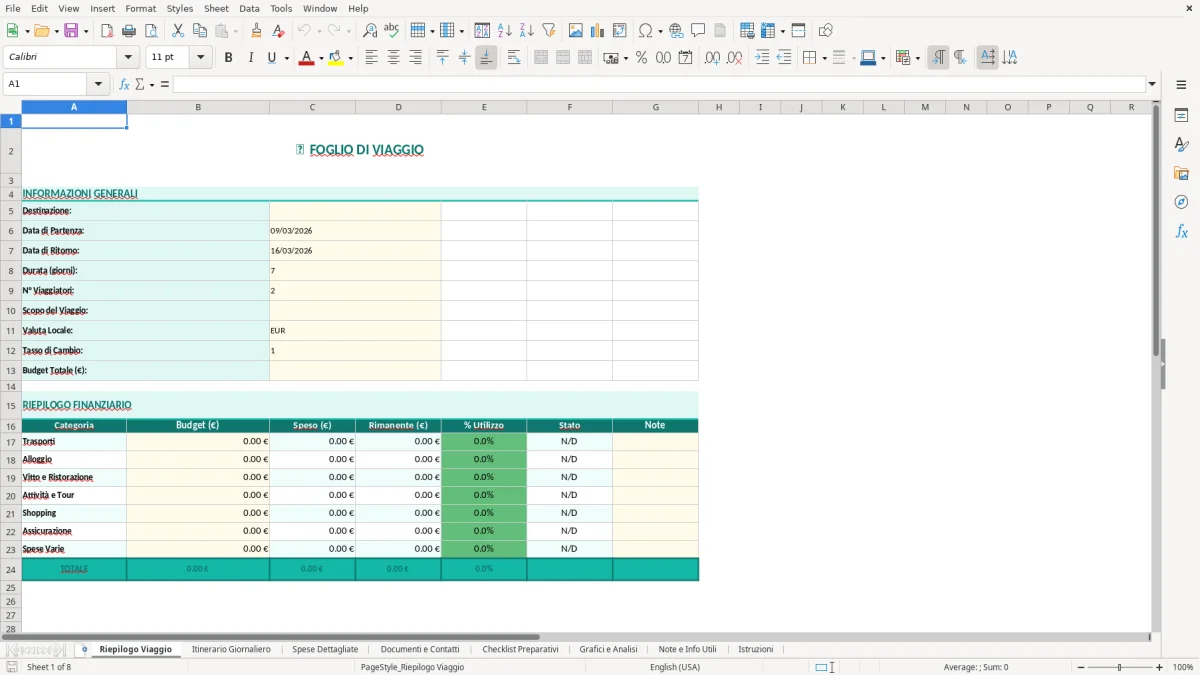
Task: Open the Gallery in the sidebar
Action: click(x=1181, y=174)
